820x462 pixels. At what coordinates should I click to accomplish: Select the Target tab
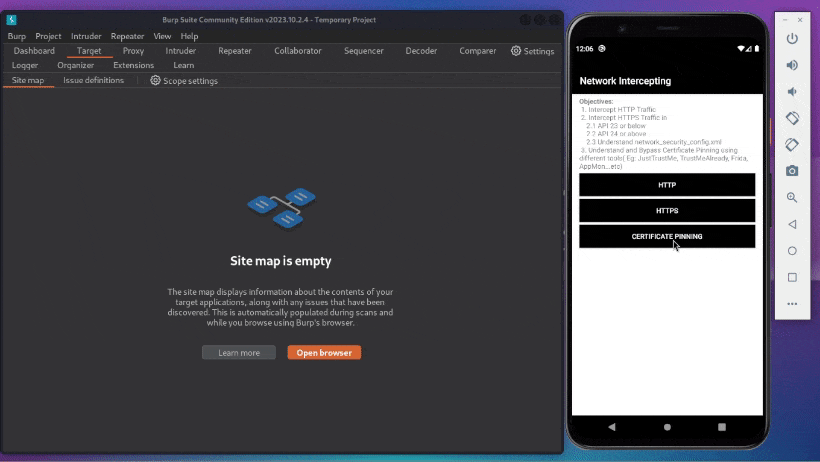click(x=89, y=51)
